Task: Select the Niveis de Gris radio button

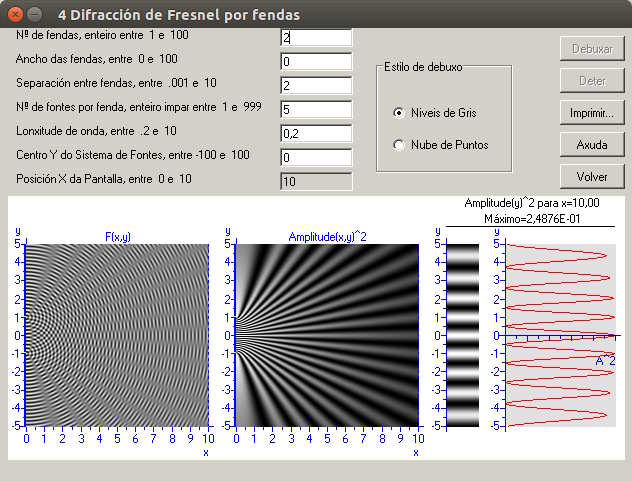Action: (400, 113)
